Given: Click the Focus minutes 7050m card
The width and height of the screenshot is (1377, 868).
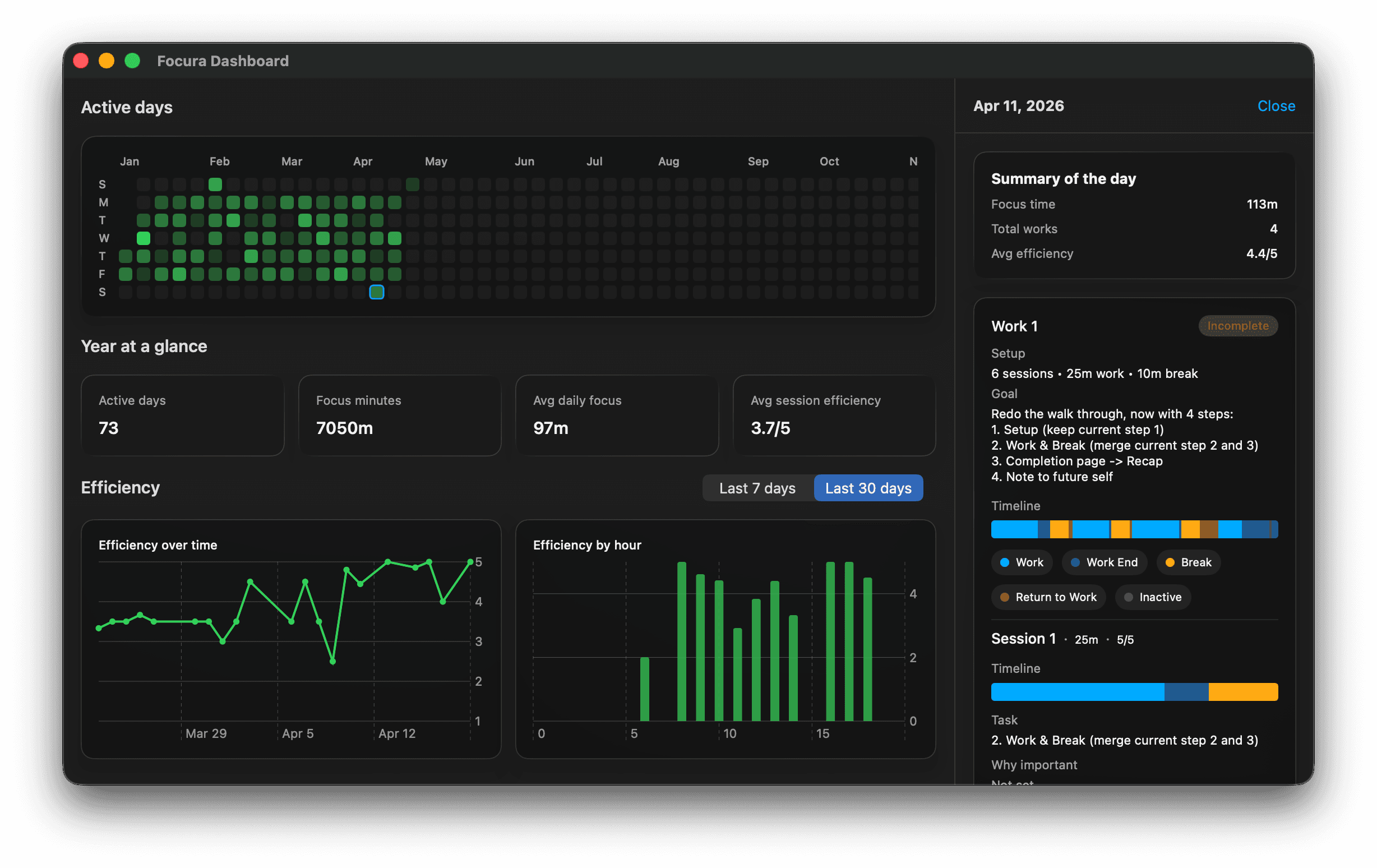Looking at the screenshot, I should pos(399,415).
